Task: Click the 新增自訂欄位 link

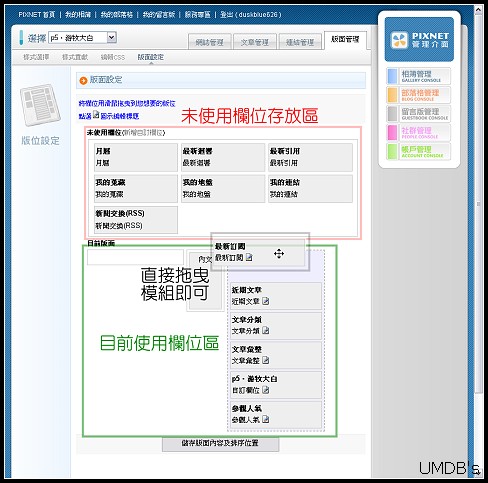Action: pyautogui.click(x=144, y=133)
